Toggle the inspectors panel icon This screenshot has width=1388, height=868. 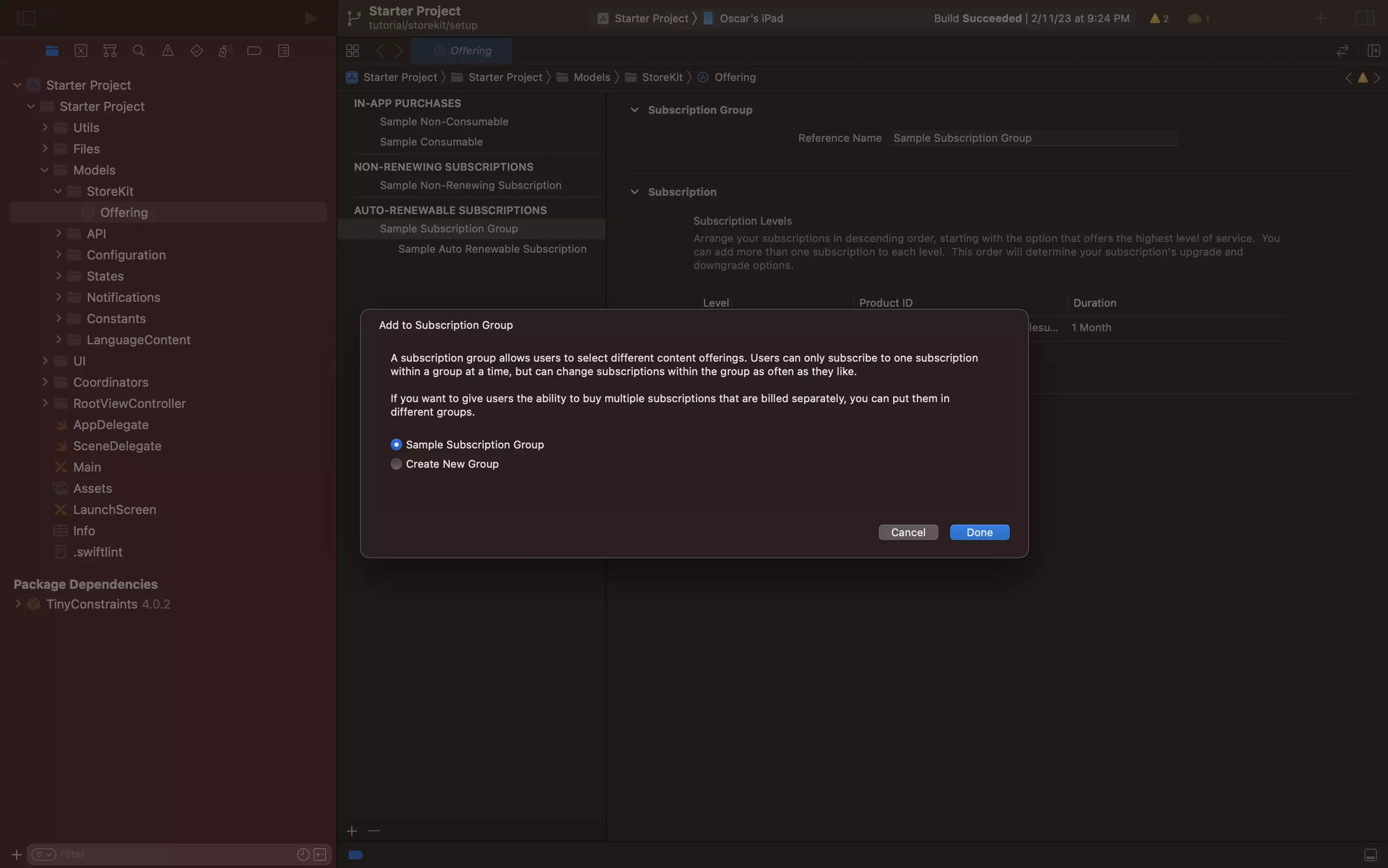coord(1364,18)
